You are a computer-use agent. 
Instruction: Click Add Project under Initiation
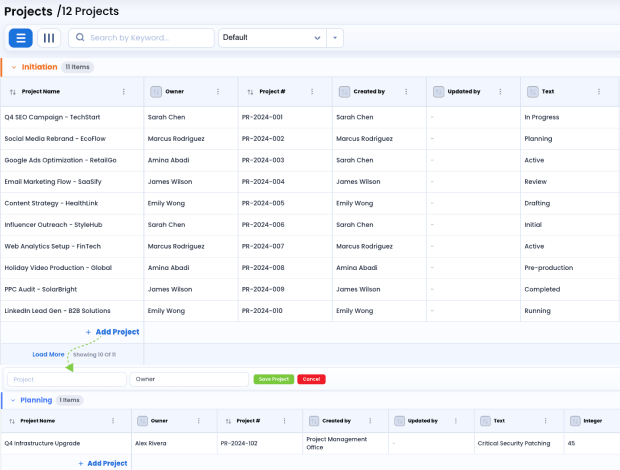[113, 332]
